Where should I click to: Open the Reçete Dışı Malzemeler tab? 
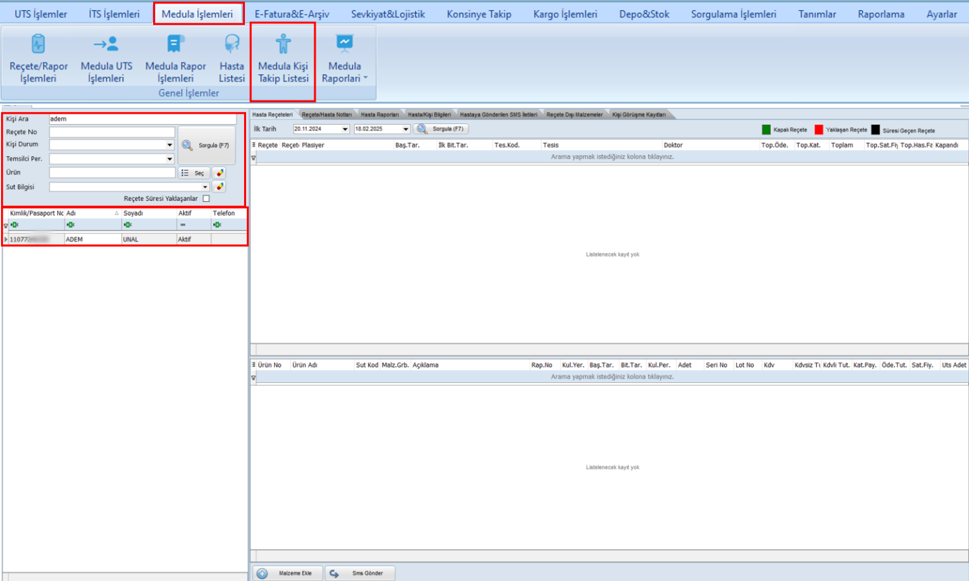tap(574, 115)
